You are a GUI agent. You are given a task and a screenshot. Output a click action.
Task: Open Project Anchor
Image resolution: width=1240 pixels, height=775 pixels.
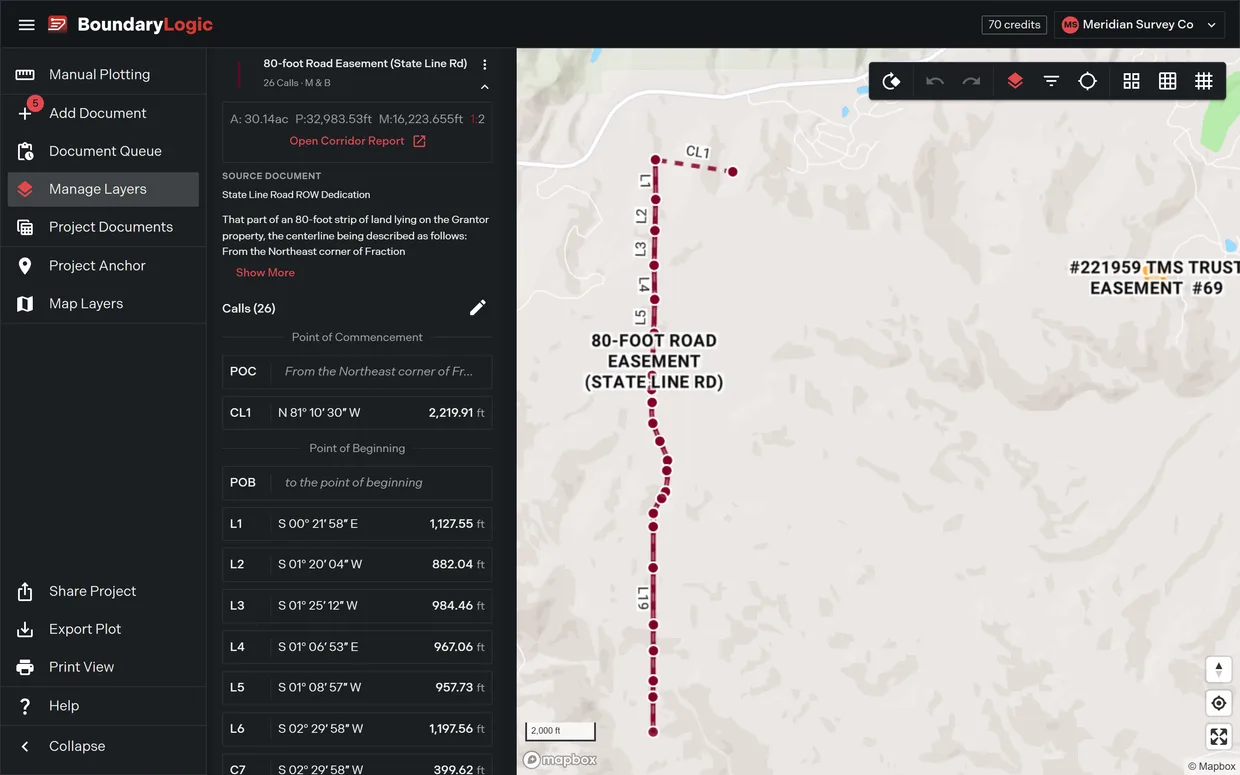pyautogui.click(x=103, y=265)
